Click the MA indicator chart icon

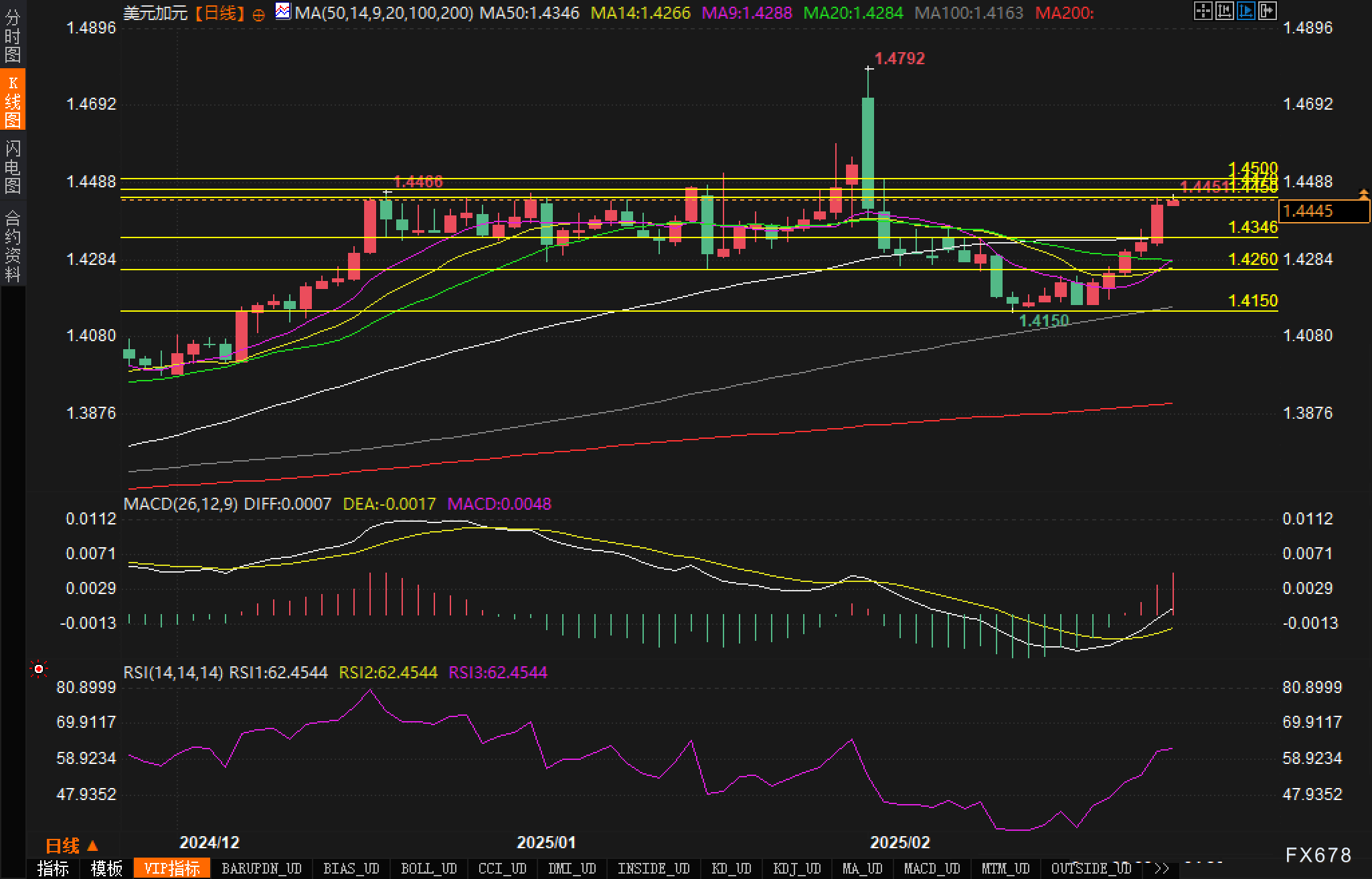(x=283, y=11)
